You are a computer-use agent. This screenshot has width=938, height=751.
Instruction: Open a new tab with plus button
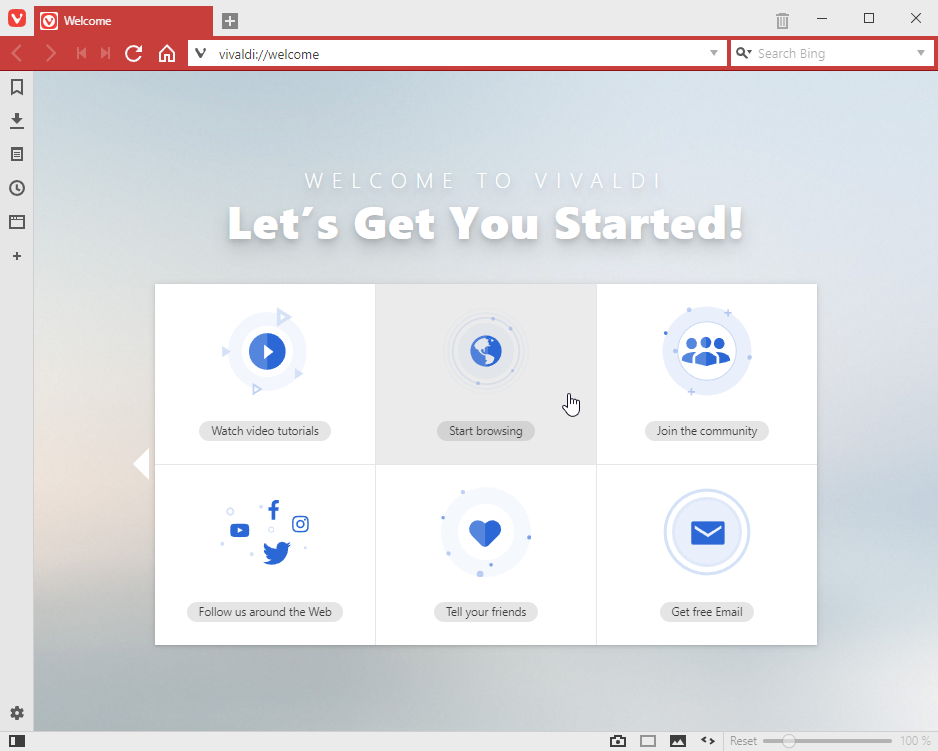tap(230, 21)
